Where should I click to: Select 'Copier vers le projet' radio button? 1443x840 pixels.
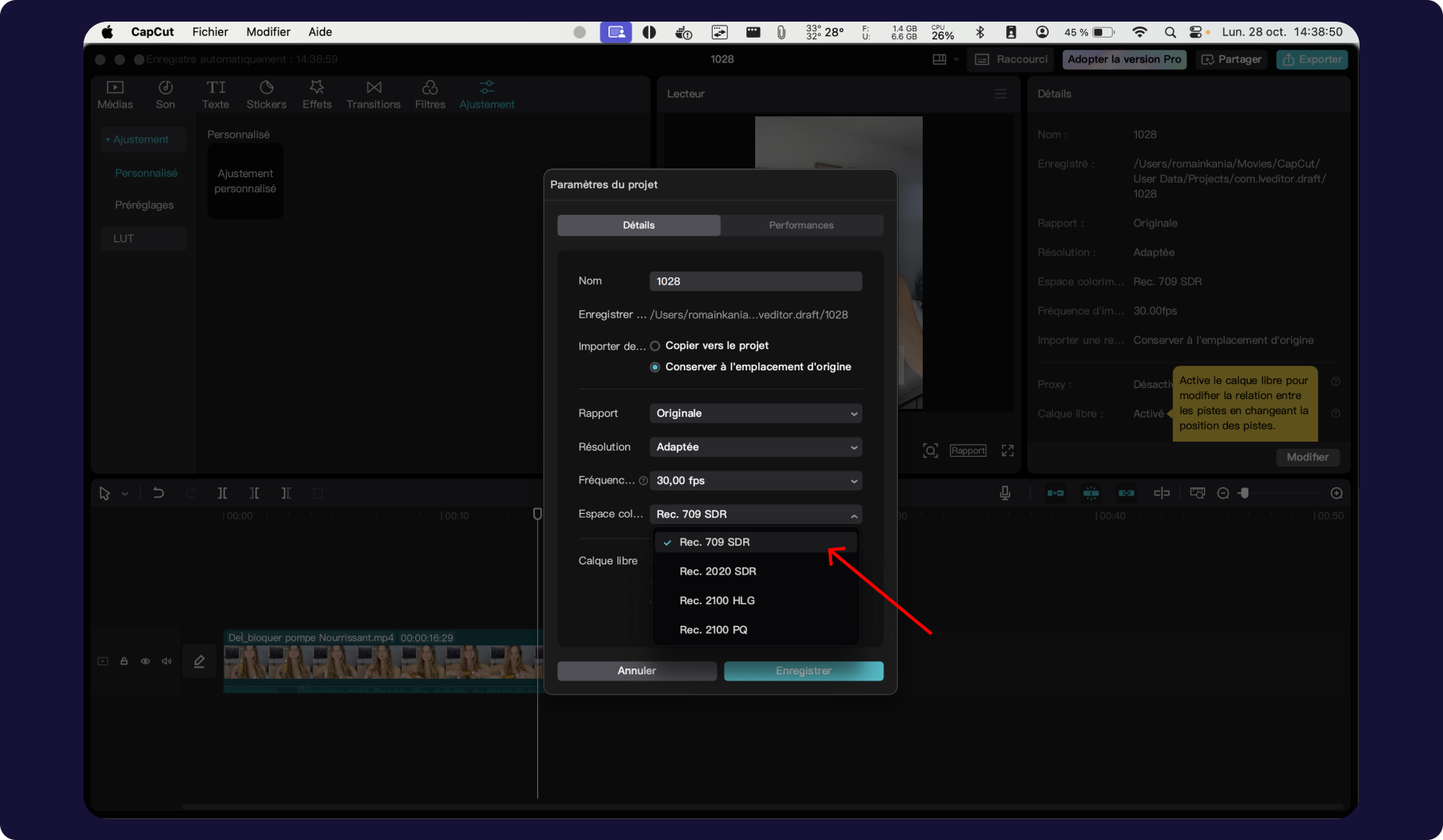click(x=655, y=345)
